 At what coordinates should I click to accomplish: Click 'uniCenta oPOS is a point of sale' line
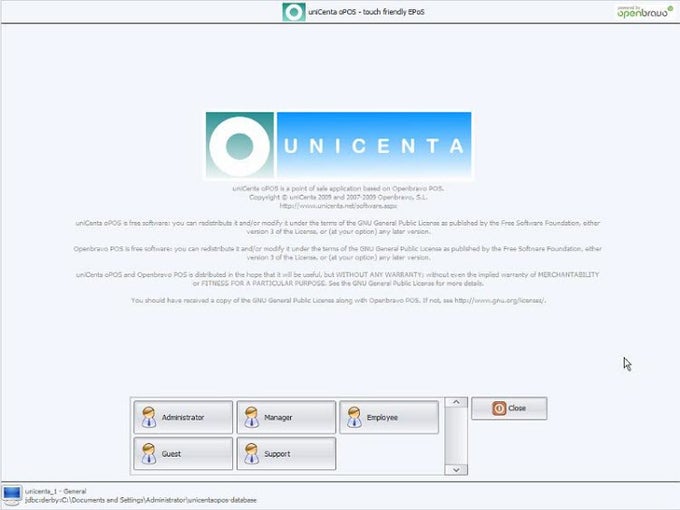(338, 189)
